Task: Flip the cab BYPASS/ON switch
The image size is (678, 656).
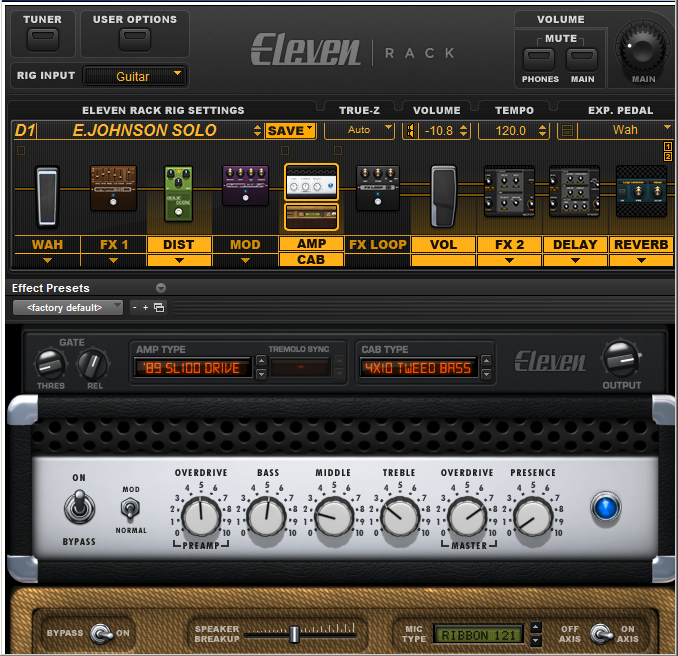Action: click(100, 634)
